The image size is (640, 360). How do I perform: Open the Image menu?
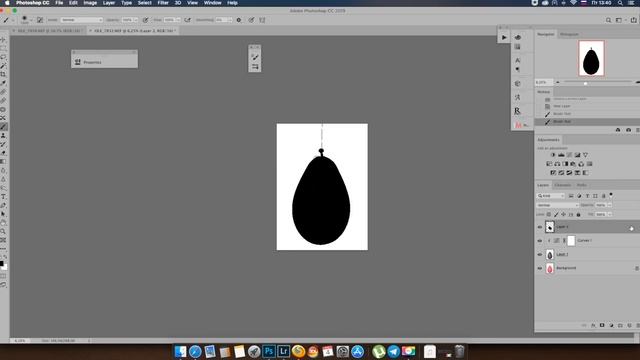pyautogui.click(x=90, y=3)
